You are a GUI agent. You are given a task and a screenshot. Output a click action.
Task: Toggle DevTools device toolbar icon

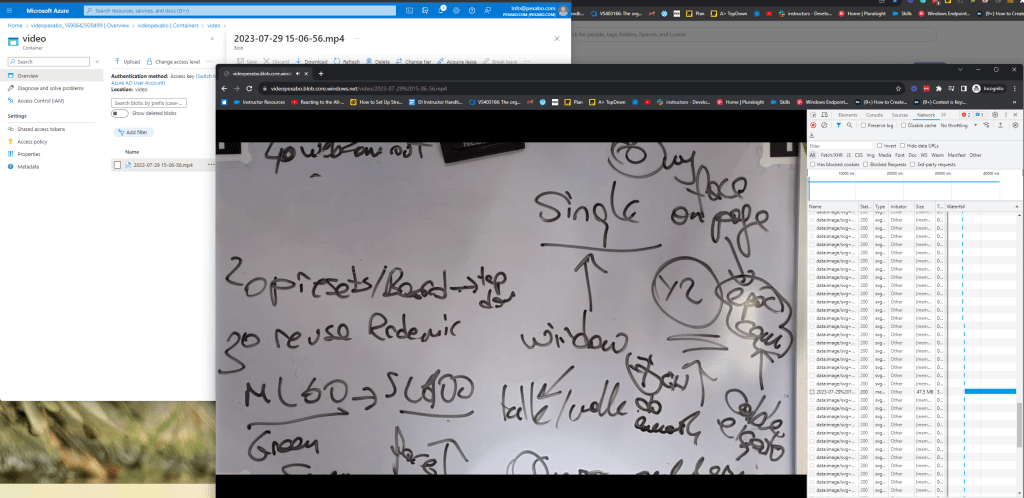click(824, 115)
